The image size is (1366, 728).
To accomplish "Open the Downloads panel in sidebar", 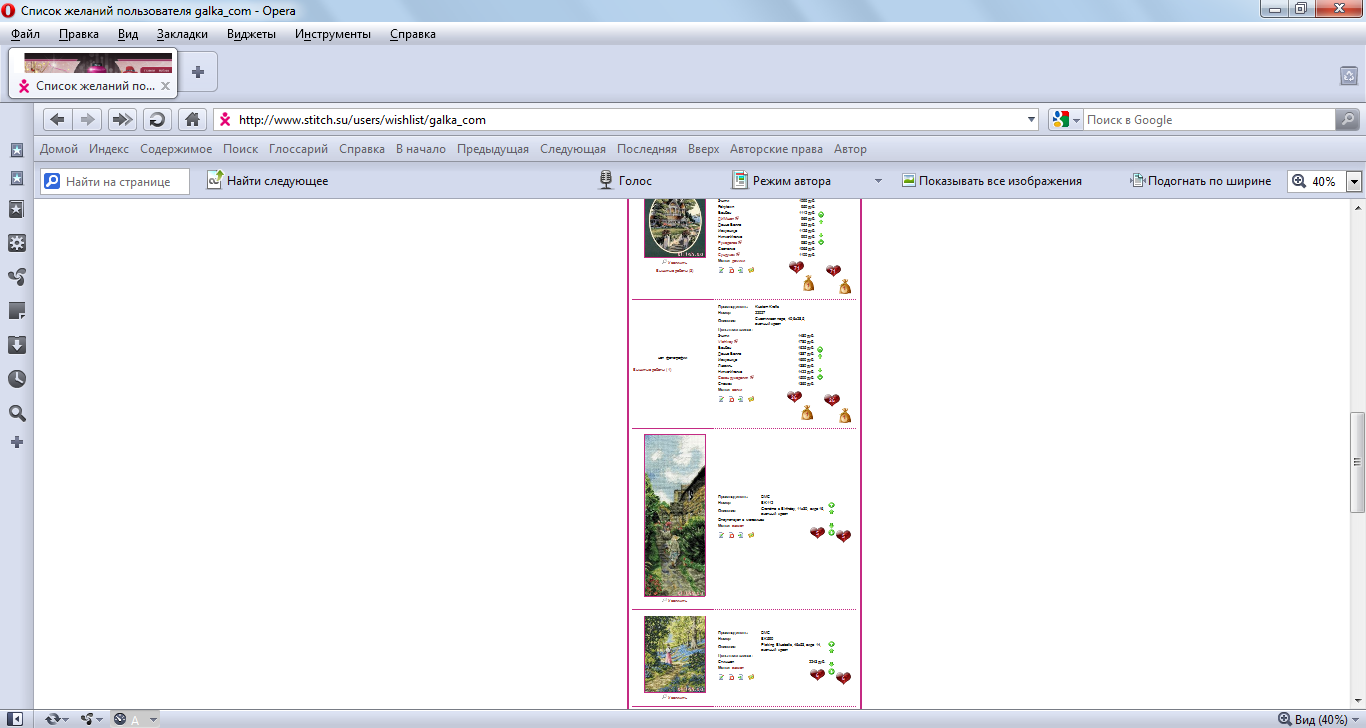I will click(x=17, y=345).
